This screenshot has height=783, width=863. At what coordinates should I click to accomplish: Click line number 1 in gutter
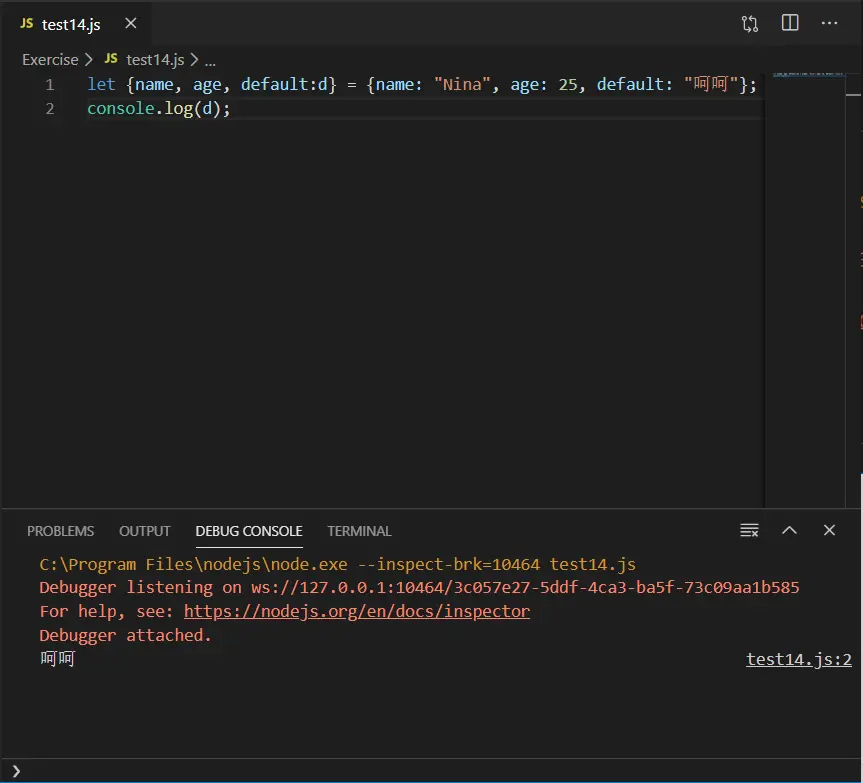pos(50,85)
